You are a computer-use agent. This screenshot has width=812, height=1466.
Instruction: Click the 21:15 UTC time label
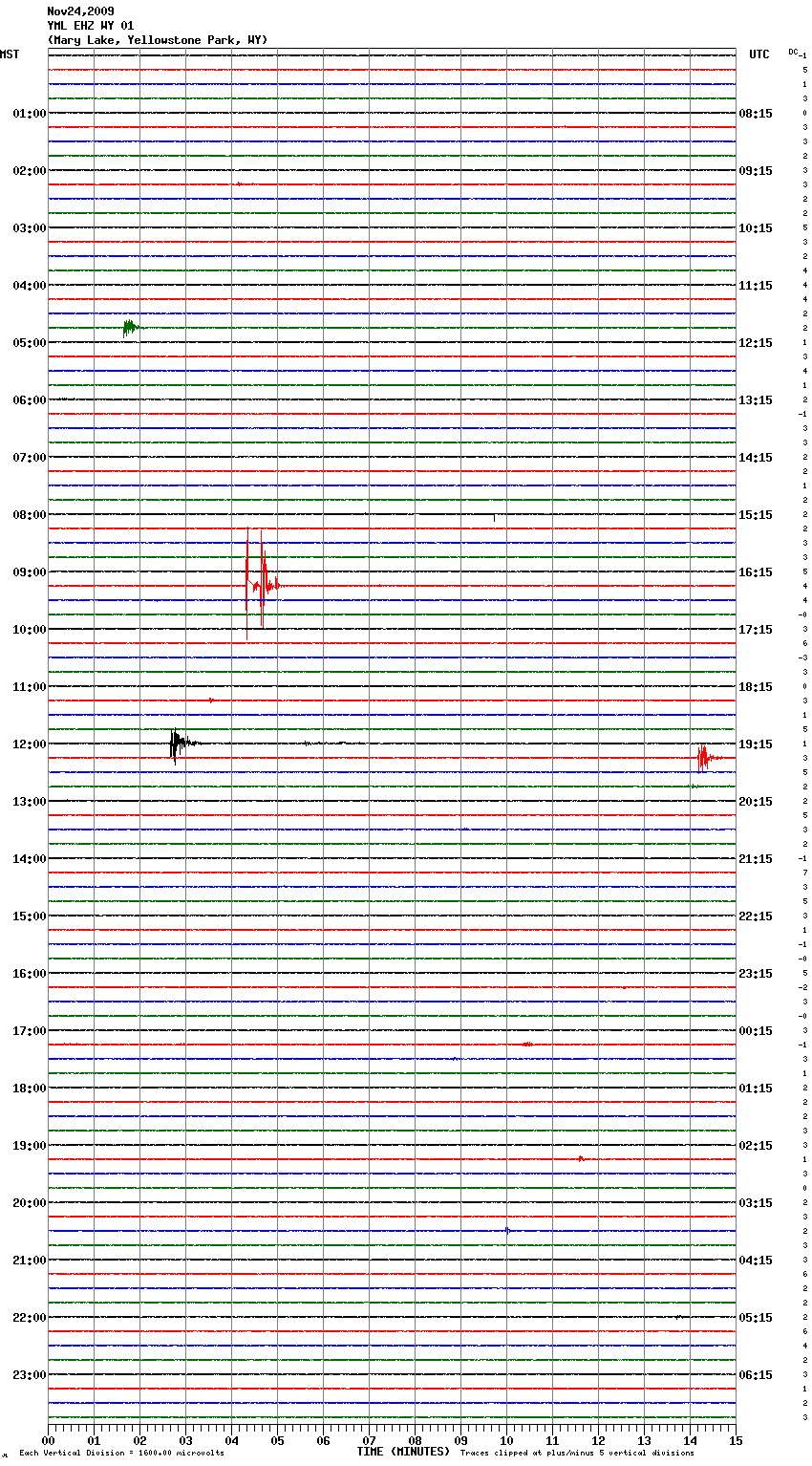point(756,859)
